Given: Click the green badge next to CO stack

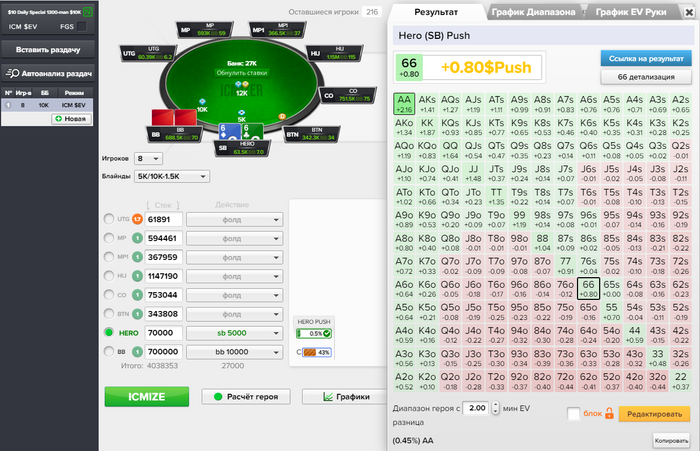Looking at the screenshot, I should click(137, 295).
